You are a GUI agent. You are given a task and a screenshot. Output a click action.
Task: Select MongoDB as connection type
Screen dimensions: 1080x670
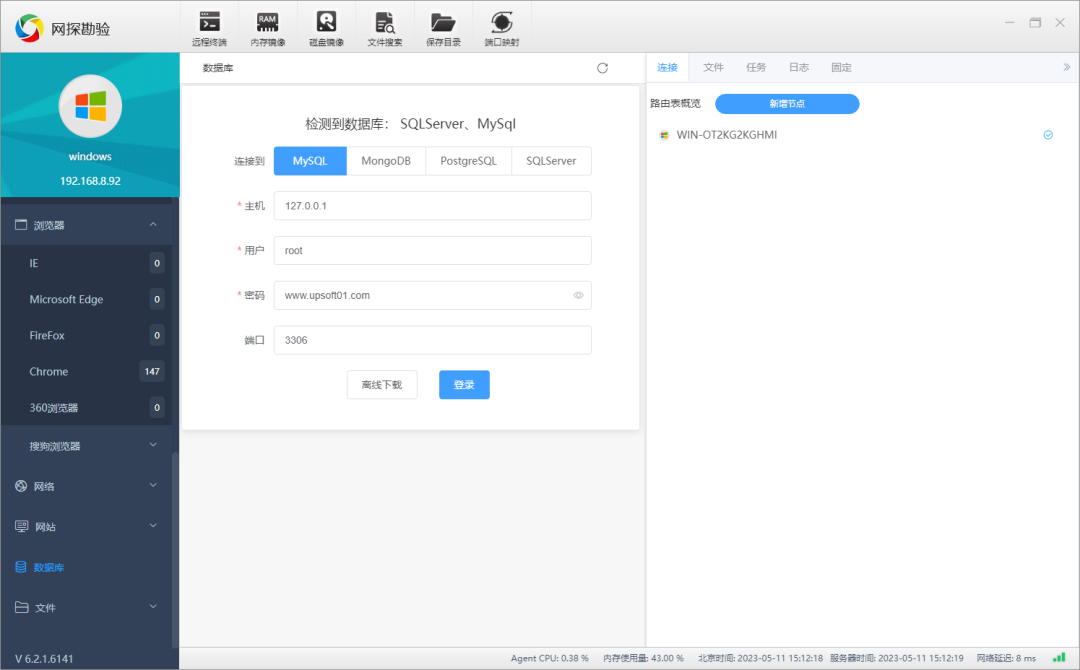click(386, 161)
